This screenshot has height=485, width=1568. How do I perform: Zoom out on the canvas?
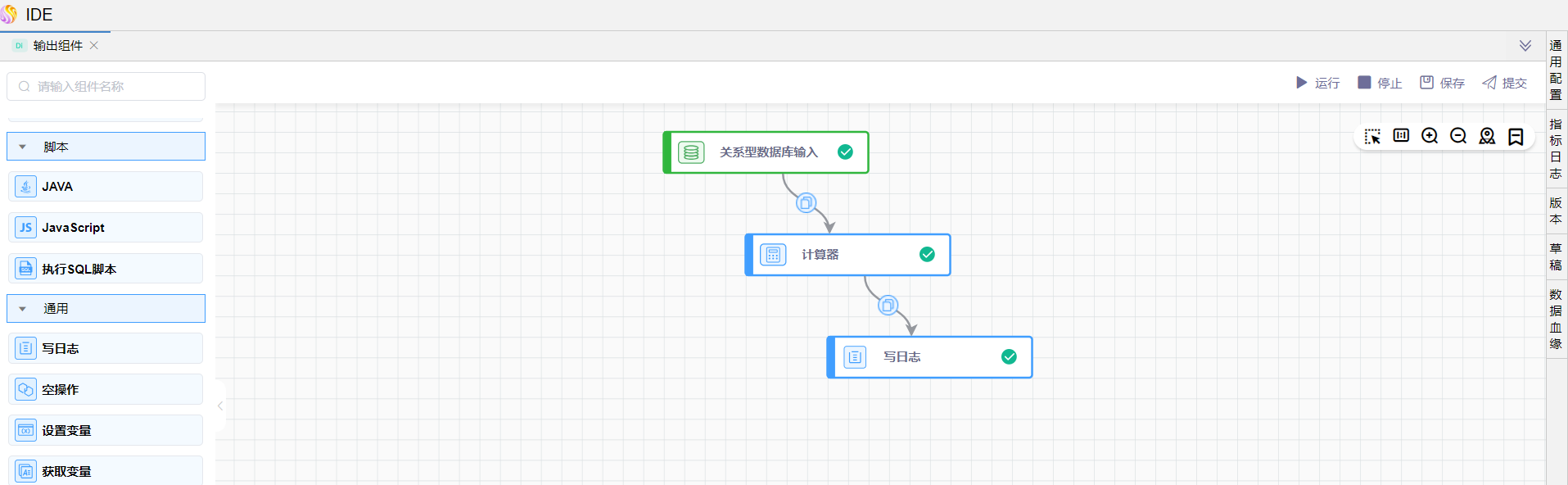click(1458, 136)
